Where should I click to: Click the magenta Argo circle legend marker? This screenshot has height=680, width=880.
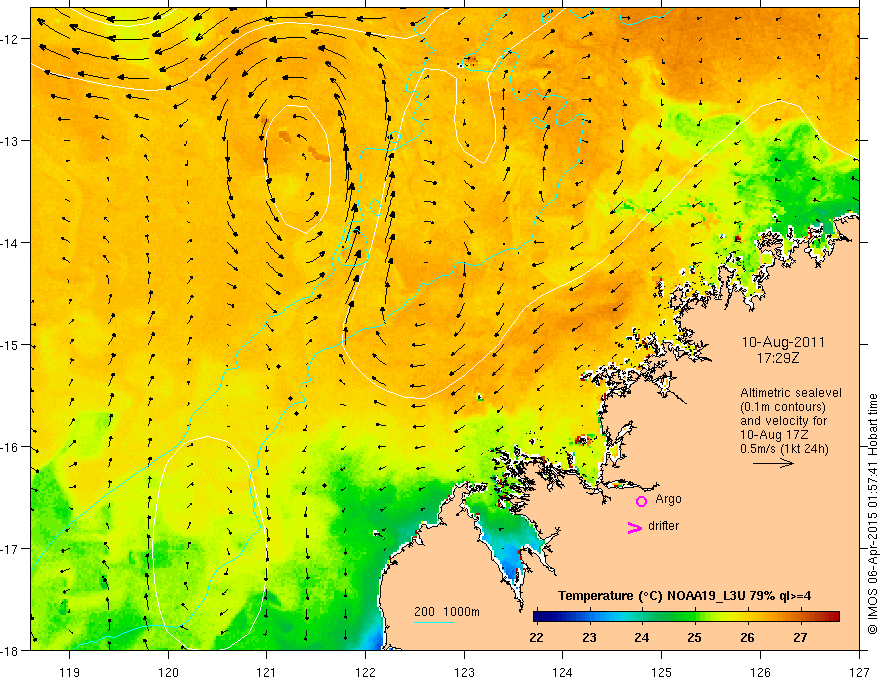click(x=641, y=501)
